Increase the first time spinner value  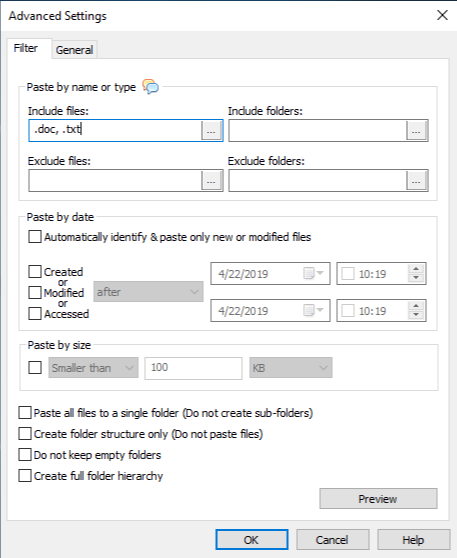click(x=416, y=269)
